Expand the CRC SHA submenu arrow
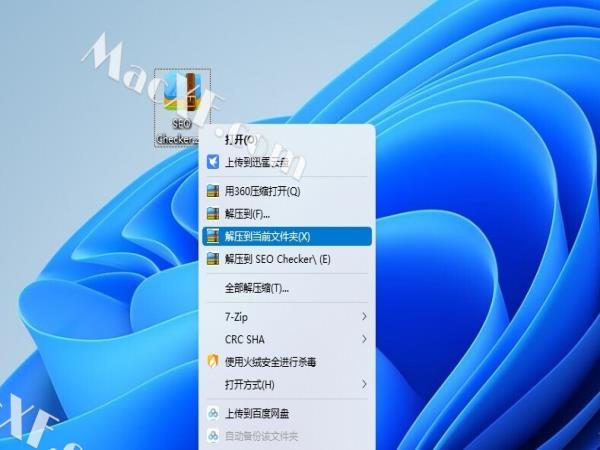This screenshot has height=450, width=600. click(x=364, y=340)
